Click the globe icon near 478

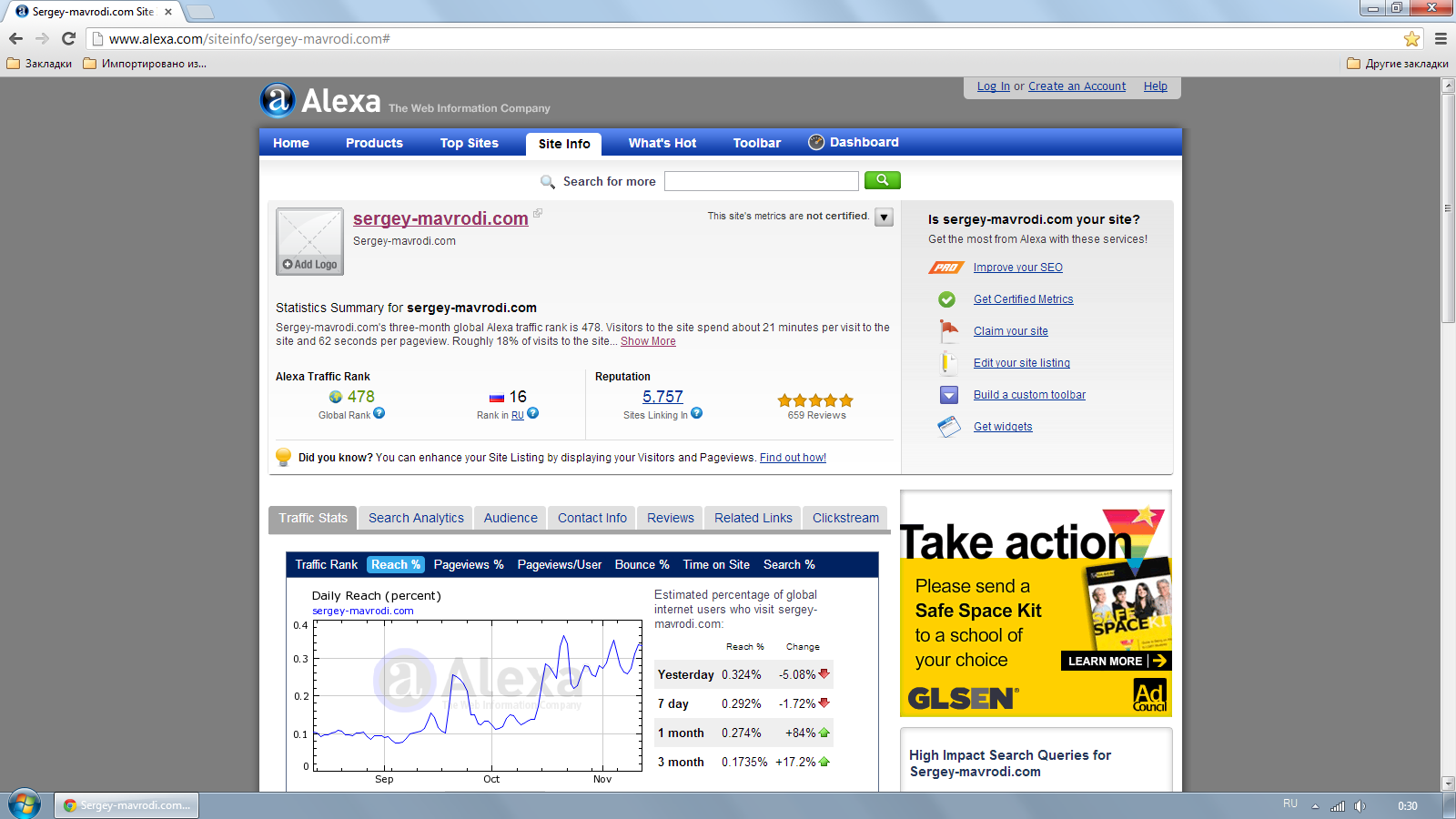click(x=336, y=397)
